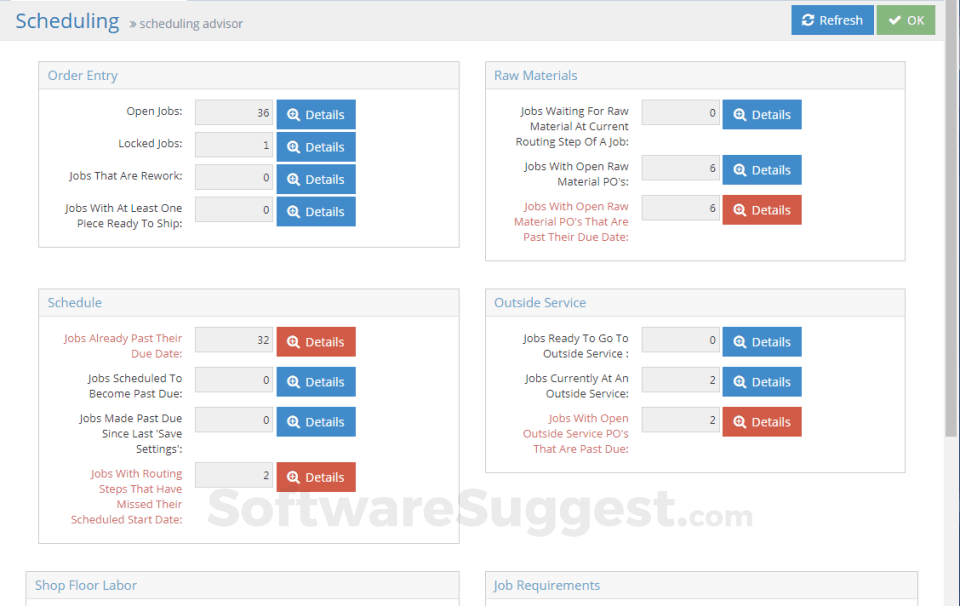This screenshot has width=960, height=606.
Task: View details for Jobs Already Past Their Due Date
Action: 316,341
